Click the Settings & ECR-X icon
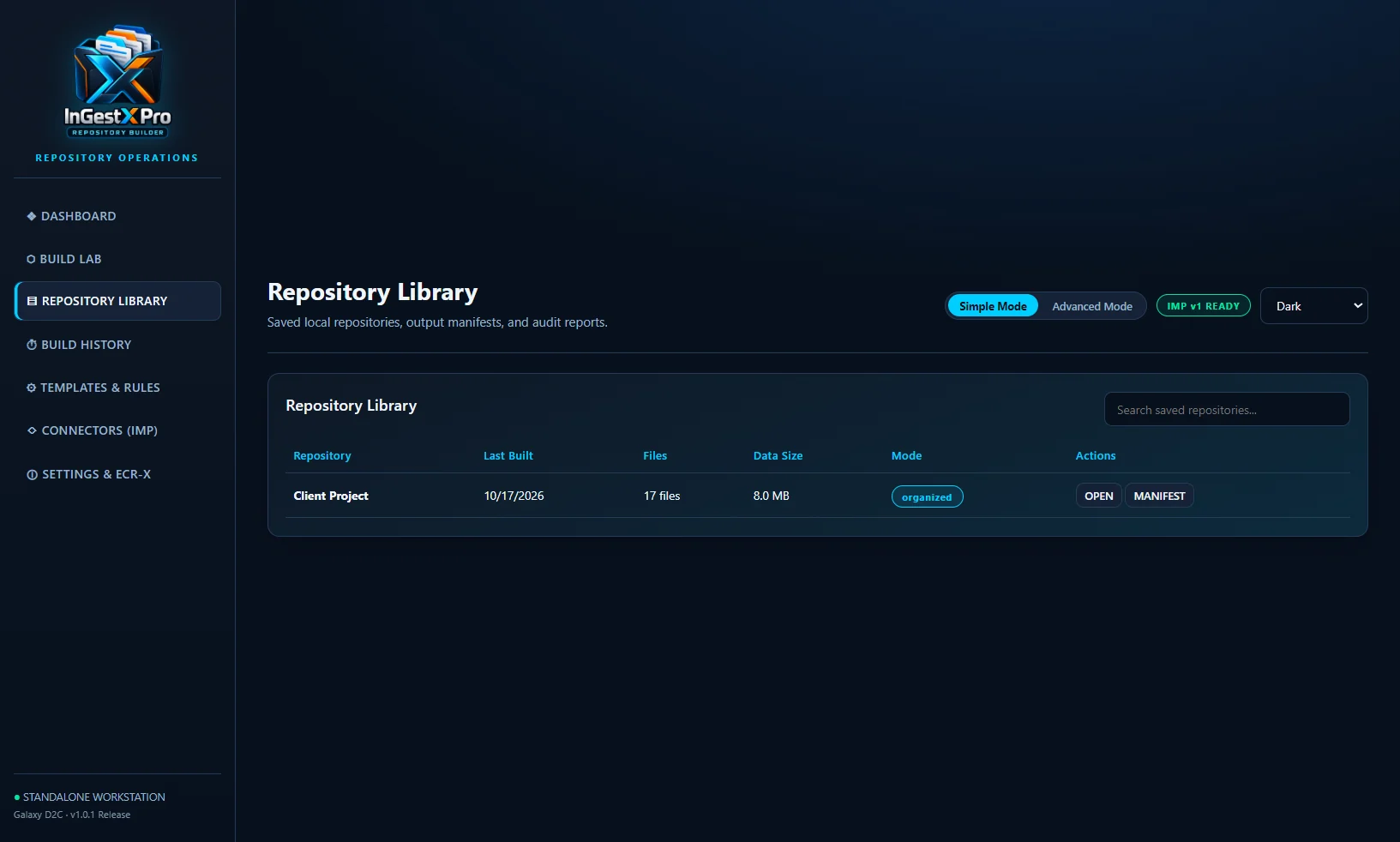 point(32,474)
